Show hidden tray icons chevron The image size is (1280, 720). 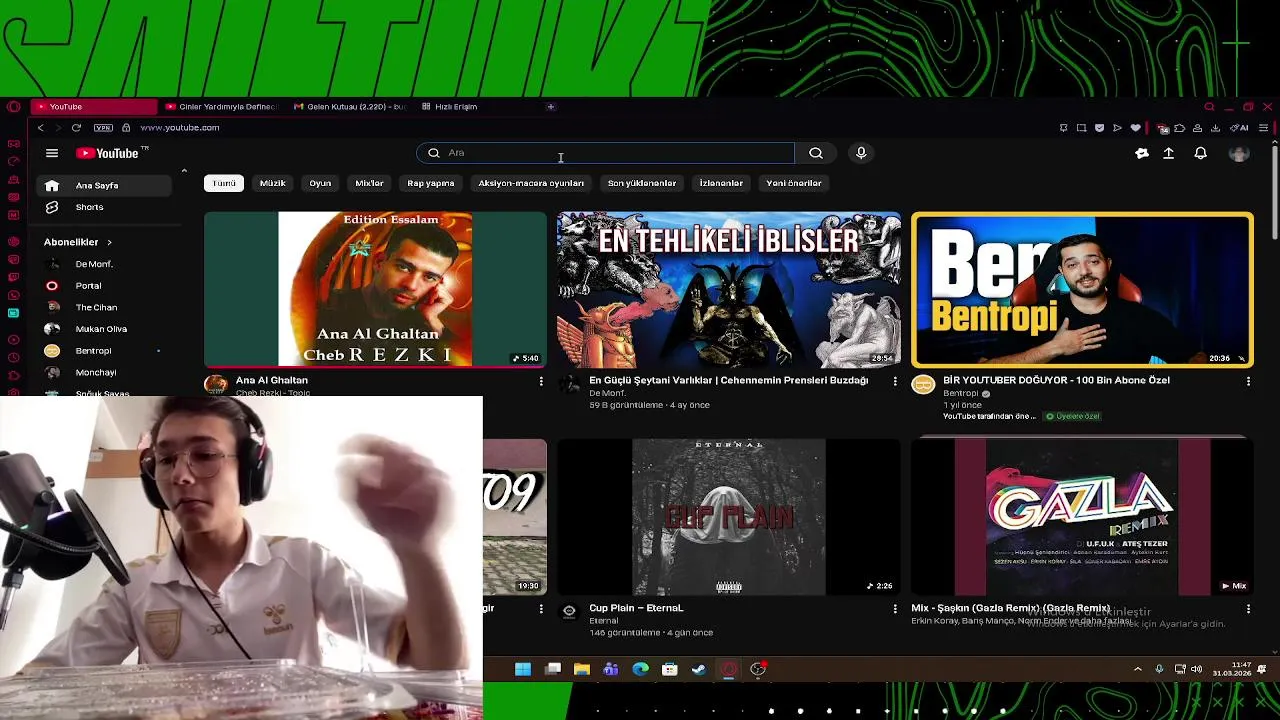coord(1137,669)
